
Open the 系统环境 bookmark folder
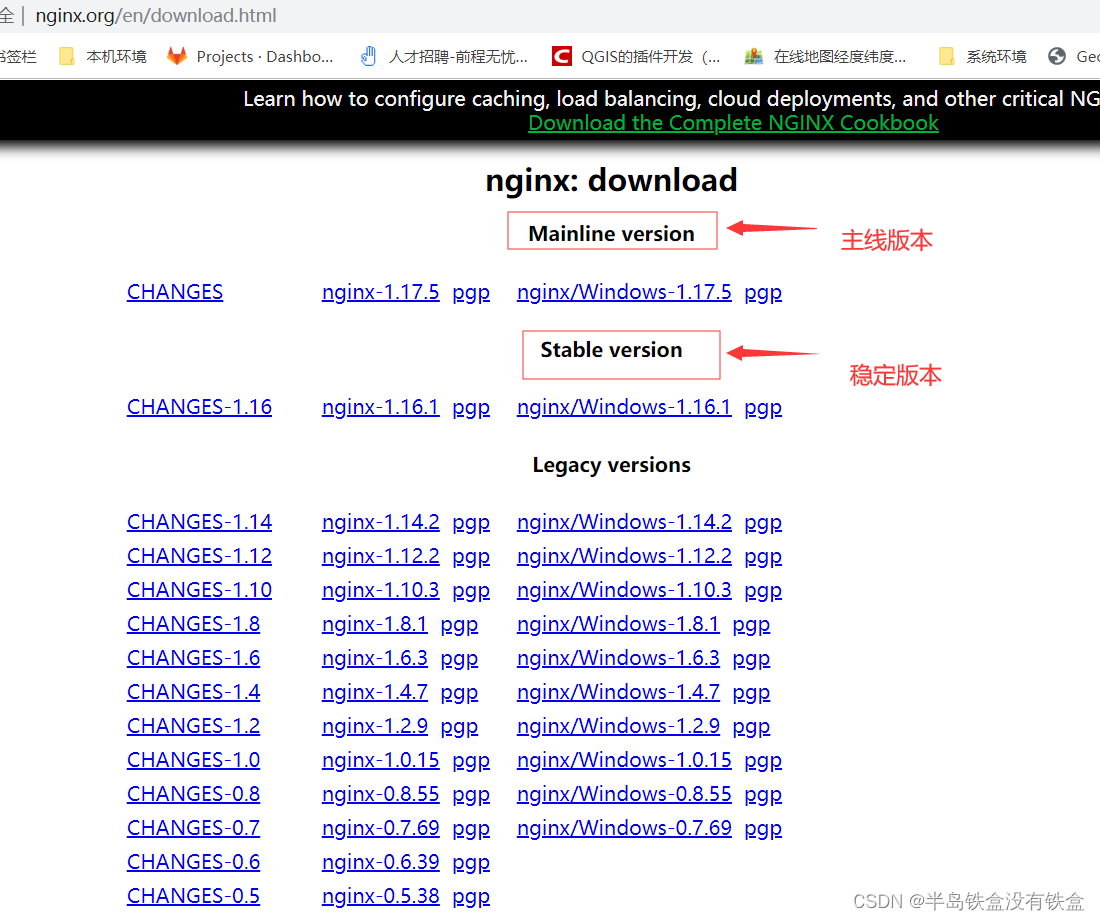(x=983, y=57)
